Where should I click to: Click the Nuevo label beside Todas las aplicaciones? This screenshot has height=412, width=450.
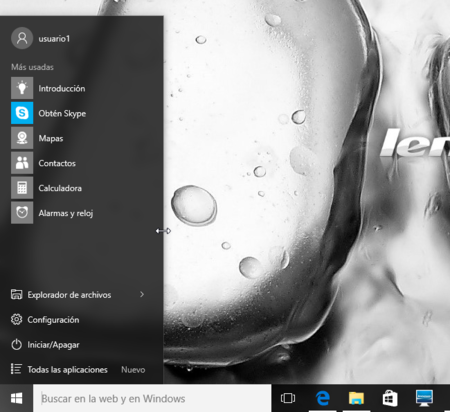pos(133,370)
